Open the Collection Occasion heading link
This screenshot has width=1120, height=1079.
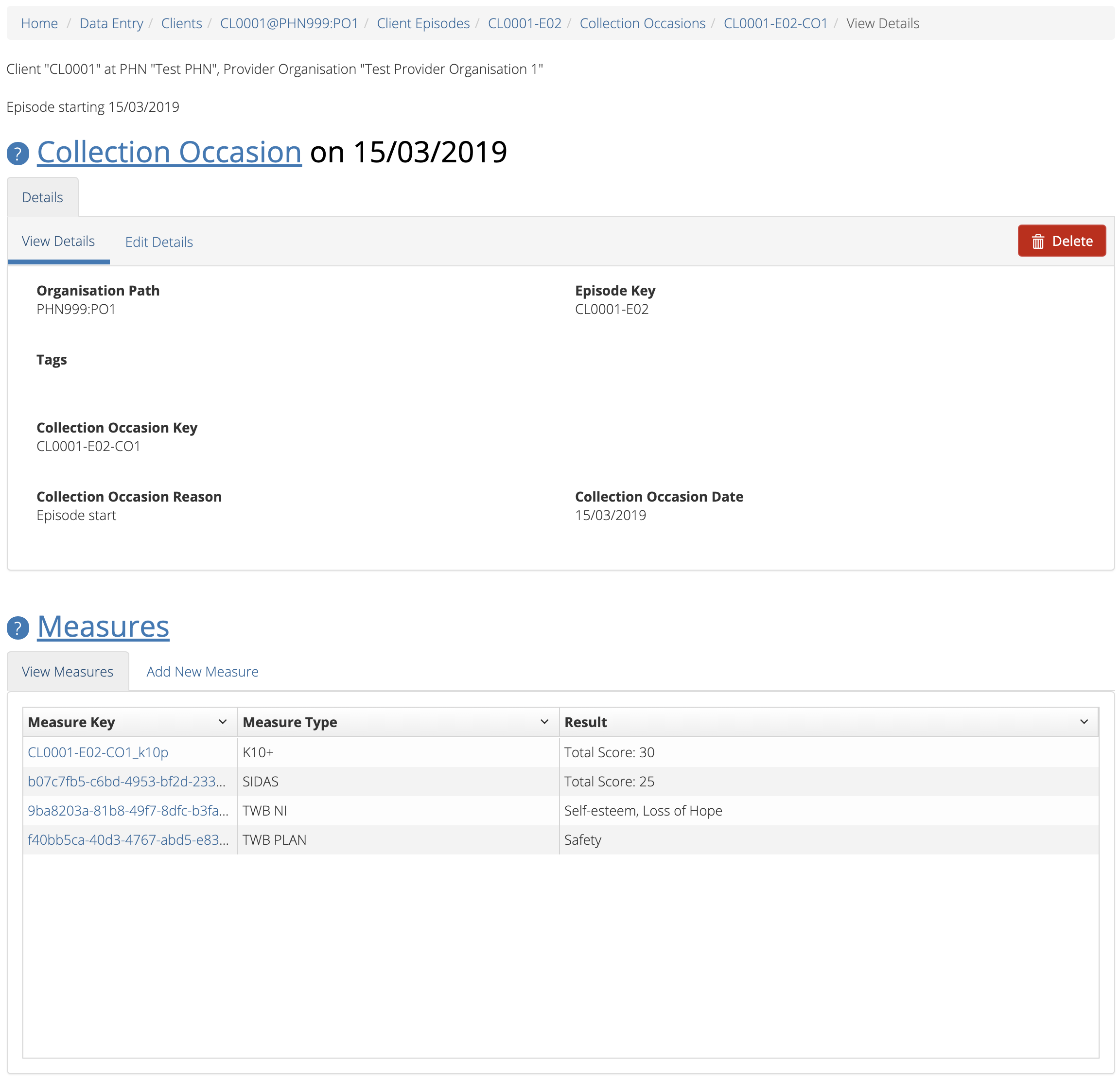[169, 153]
